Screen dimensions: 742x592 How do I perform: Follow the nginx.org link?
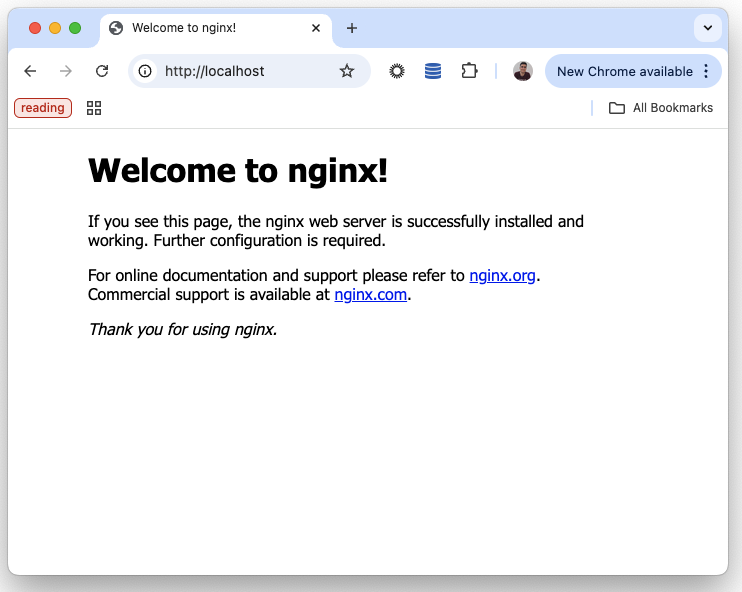(x=502, y=275)
